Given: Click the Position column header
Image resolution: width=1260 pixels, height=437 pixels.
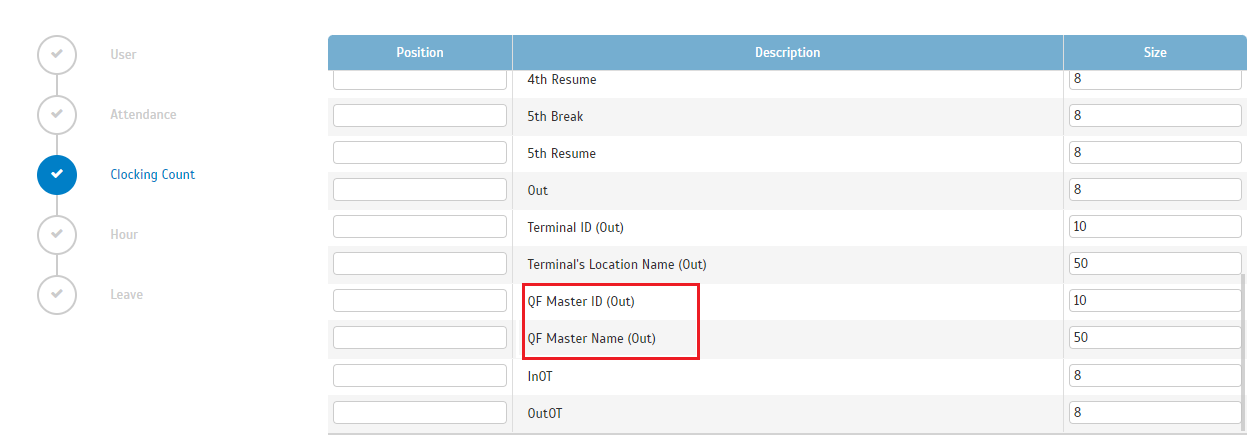Looking at the screenshot, I should tap(420, 52).
